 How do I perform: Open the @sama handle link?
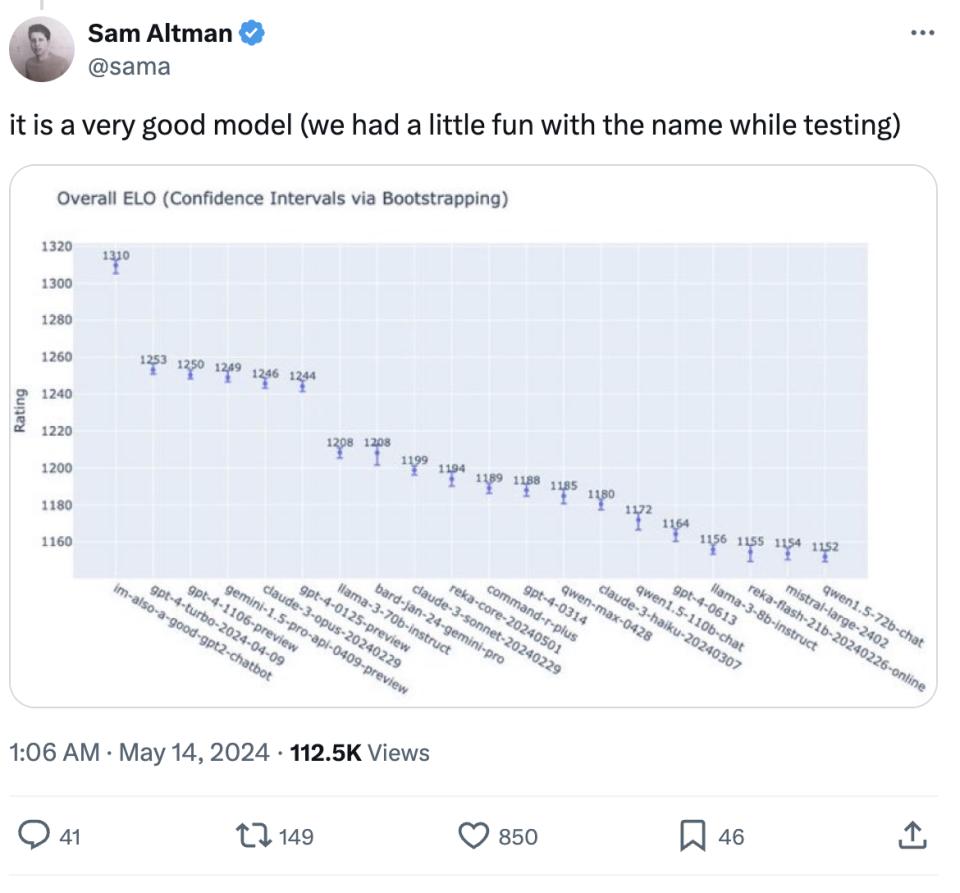[129, 66]
